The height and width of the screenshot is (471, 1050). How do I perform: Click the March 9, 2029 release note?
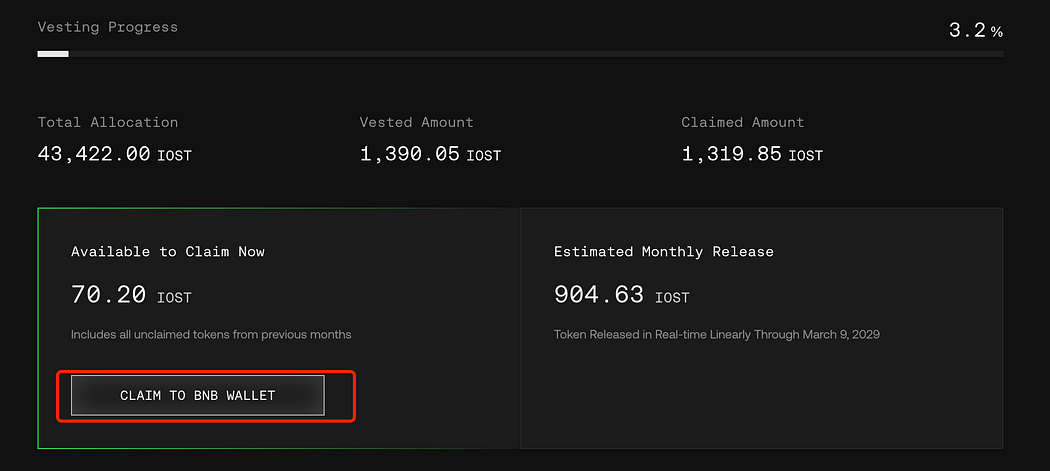click(x=717, y=334)
